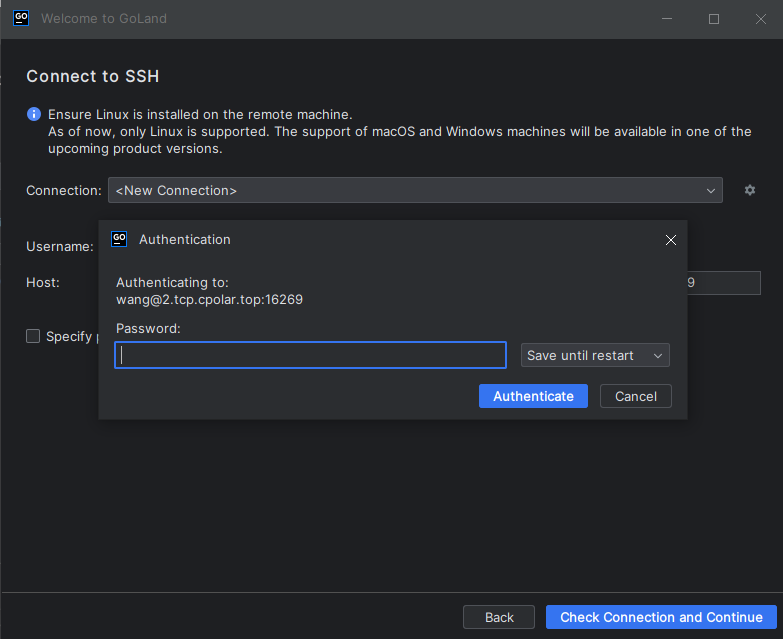Close the Authentication dialog with its X

(671, 240)
